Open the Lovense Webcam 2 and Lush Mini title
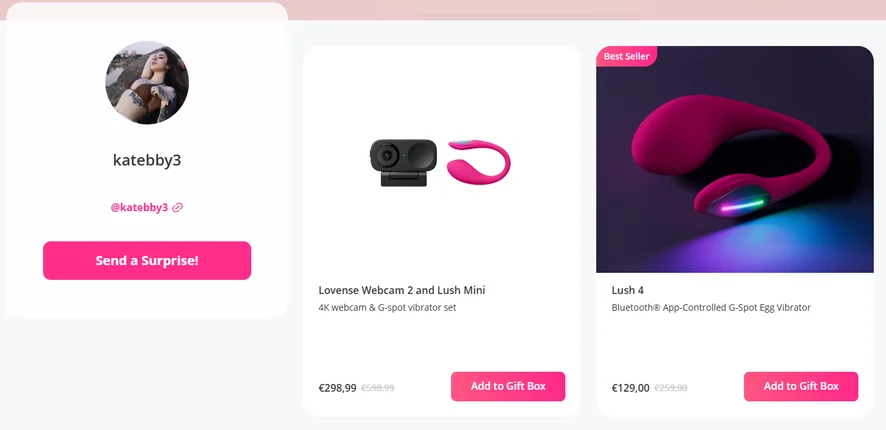This screenshot has width=886, height=430. (x=402, y=290)
